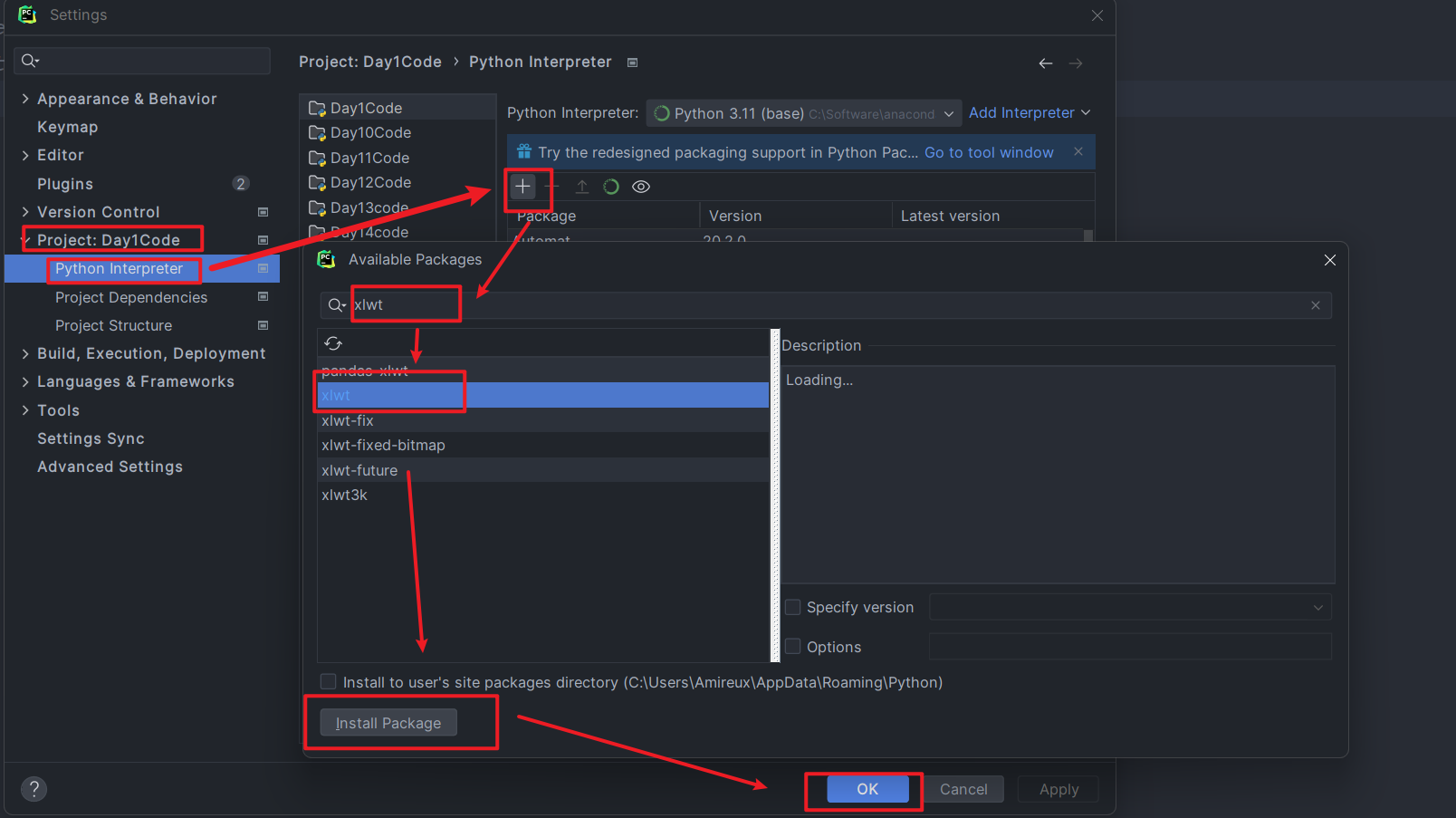Click the Go to tool window link
Screen dimensions: 1456x818
pos(989,152)
